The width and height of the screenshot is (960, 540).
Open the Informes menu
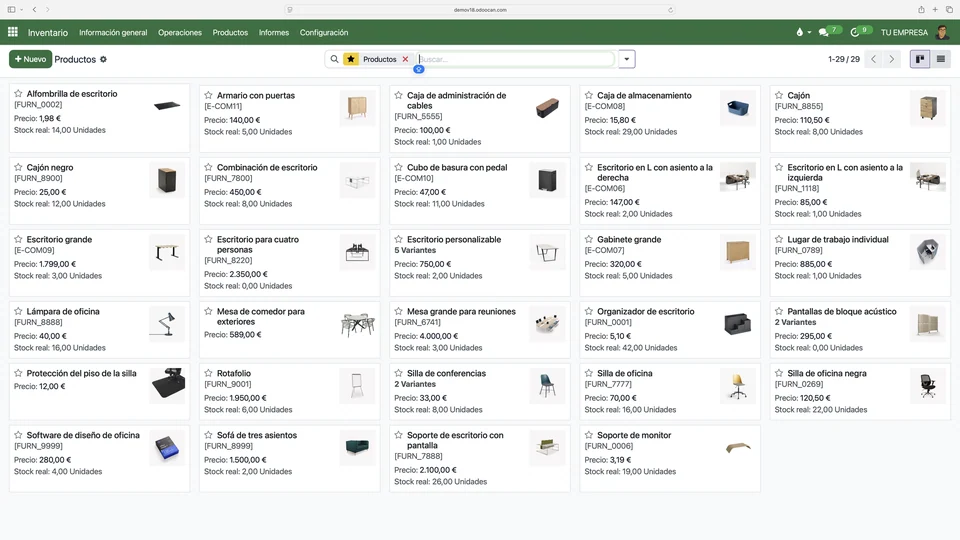pyautogui.click(x=274, y=32)
